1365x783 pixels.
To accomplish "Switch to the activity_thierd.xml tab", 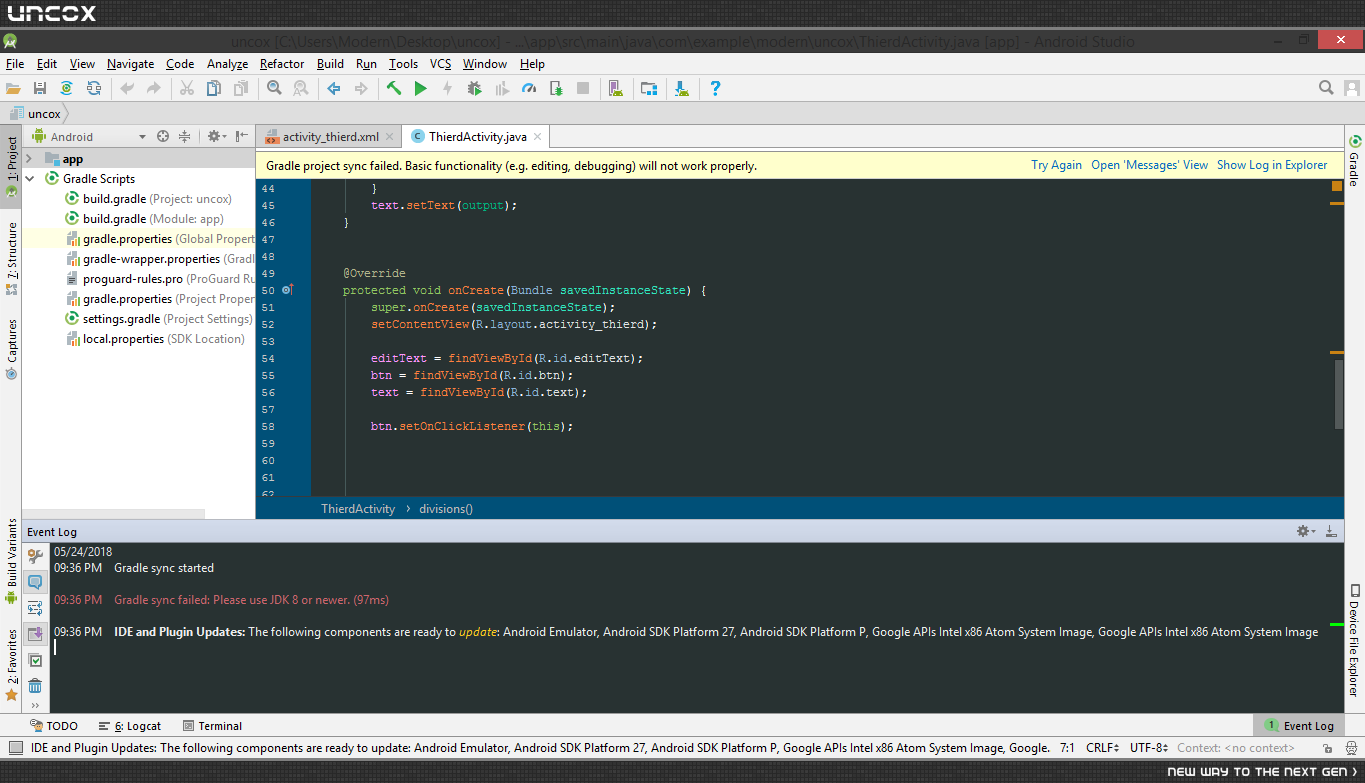I will coord(330,137).
